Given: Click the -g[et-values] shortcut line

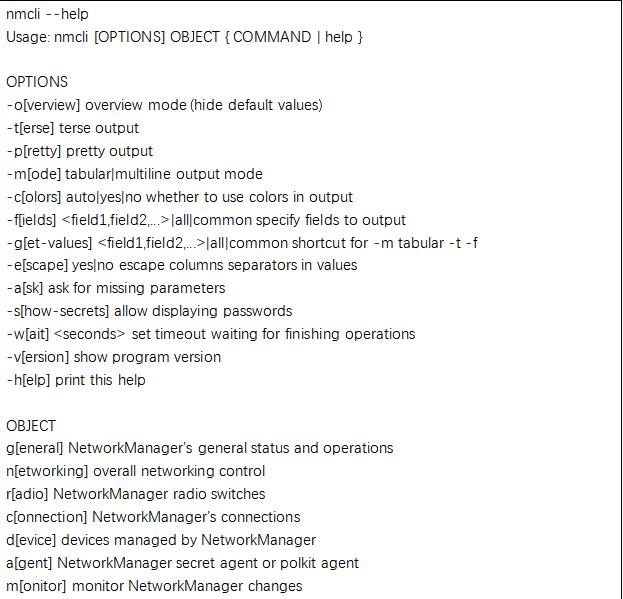Looking at the screenshot, I should click(242, 243).
